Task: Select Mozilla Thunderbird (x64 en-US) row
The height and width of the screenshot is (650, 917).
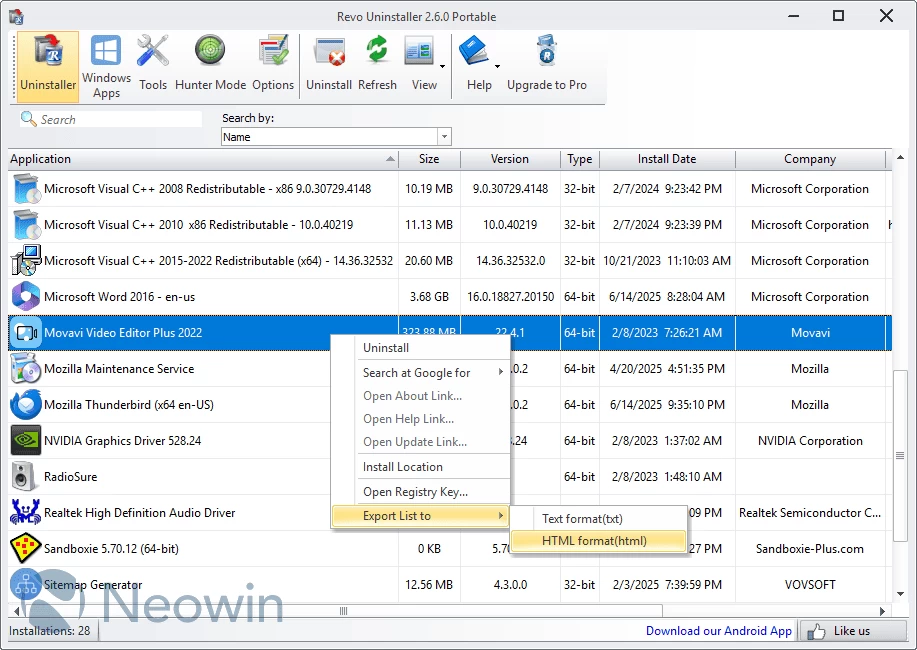Action: point(450,405)
